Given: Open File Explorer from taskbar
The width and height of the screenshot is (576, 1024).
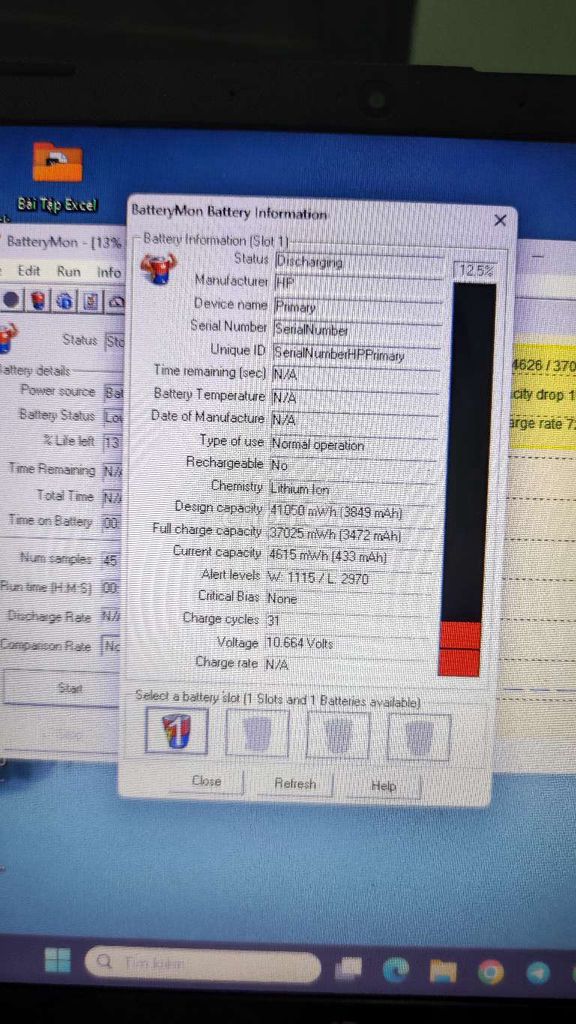Looking at the screenshot, I should coord(443,973).
